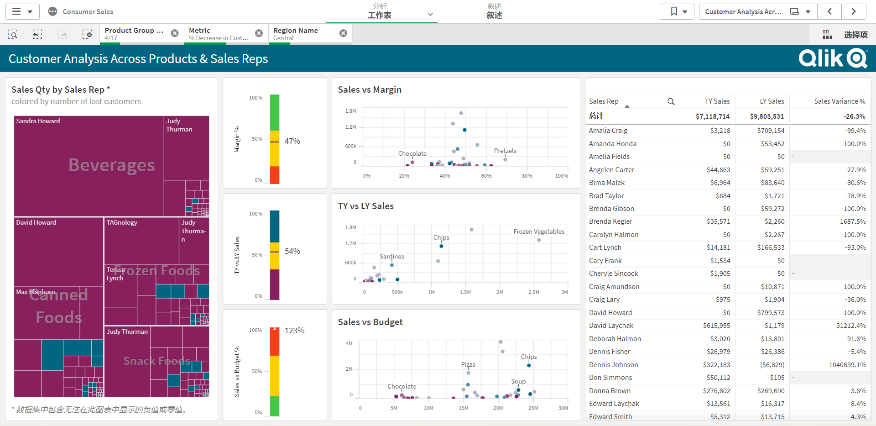Click the David Howard treemap block

[x=59, y=252]
